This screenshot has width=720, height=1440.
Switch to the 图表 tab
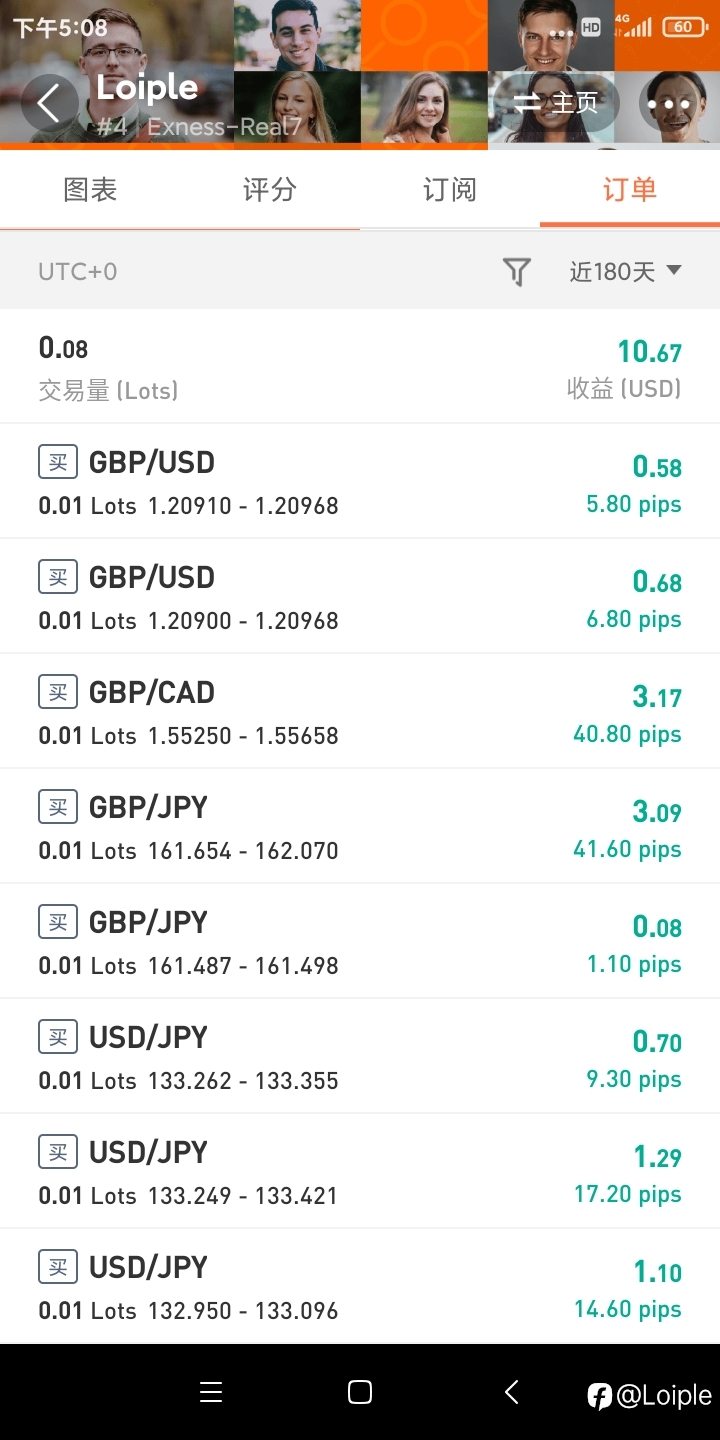pyautogui.click(x=90, y=189)
